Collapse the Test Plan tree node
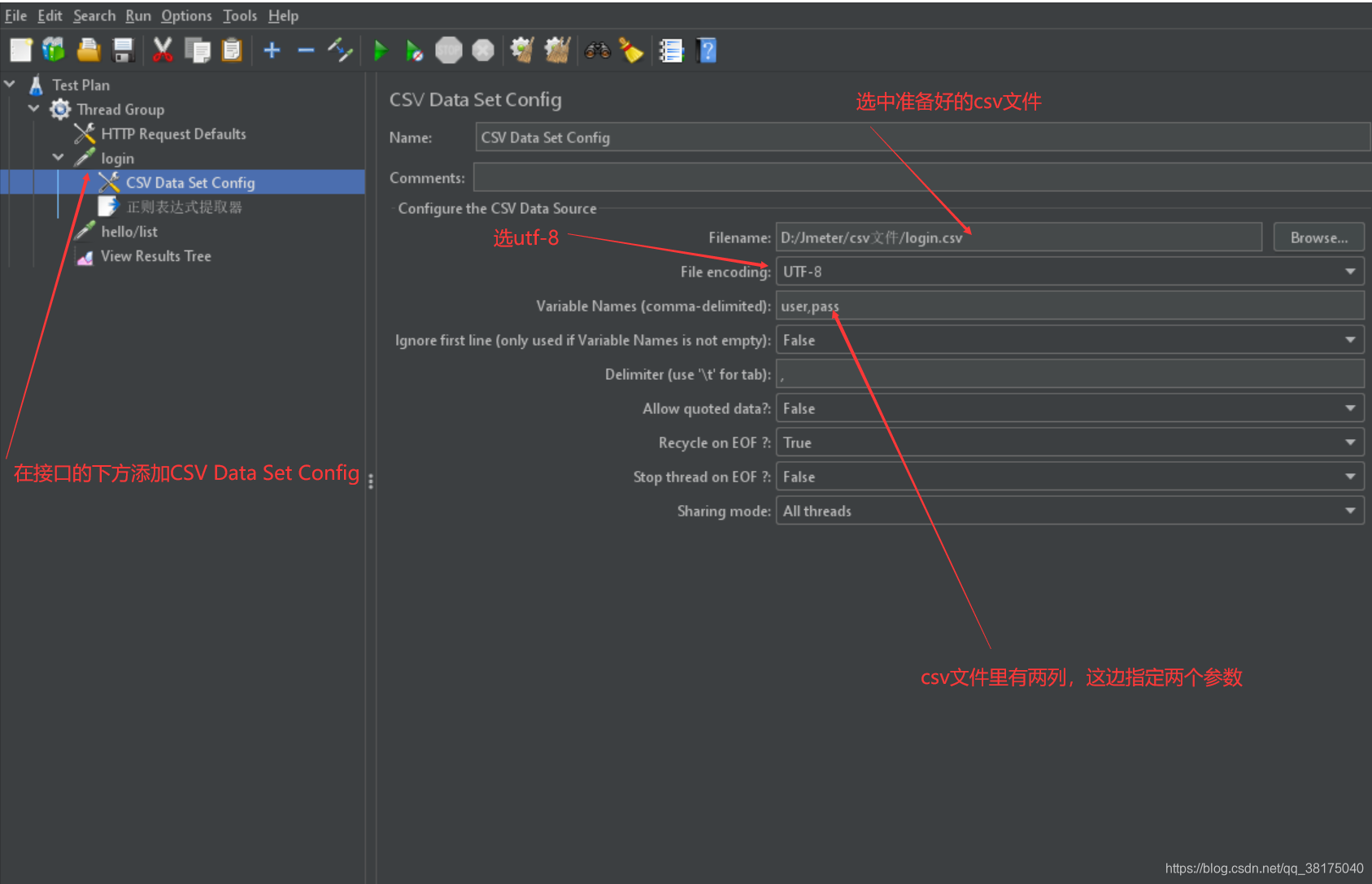 (10, 84)
